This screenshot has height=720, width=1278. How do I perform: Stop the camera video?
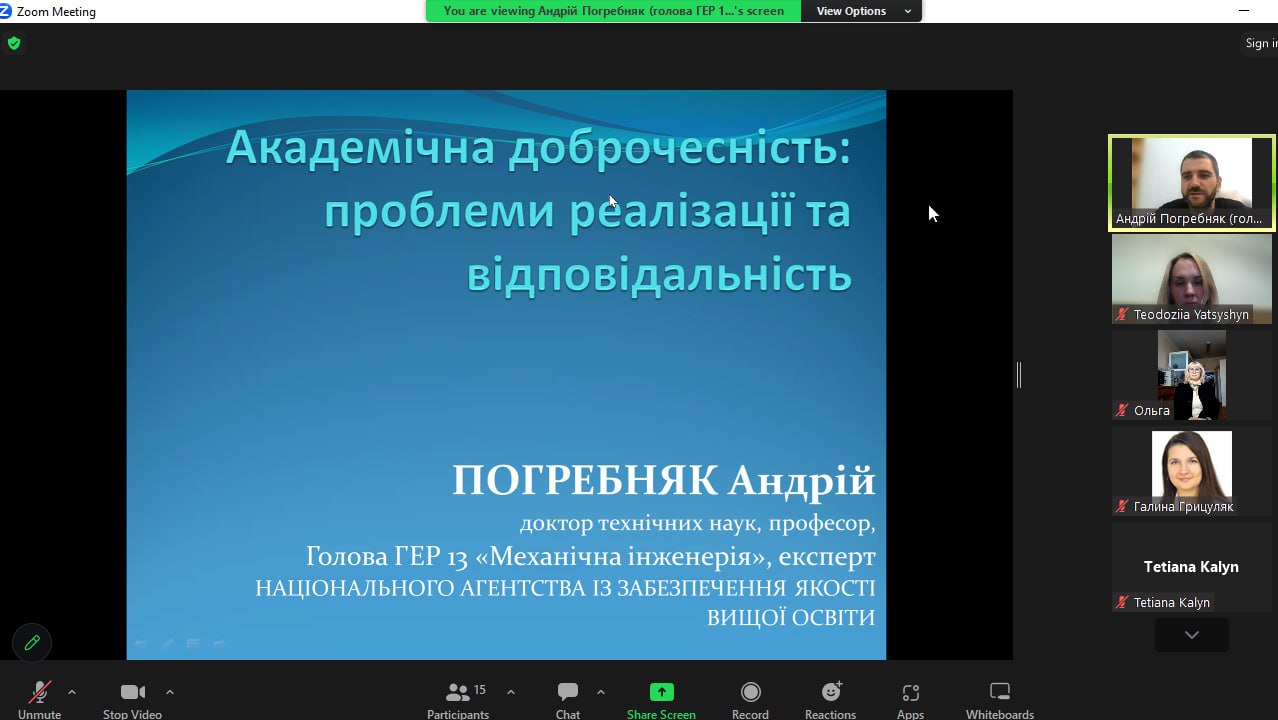pos(132,697)
